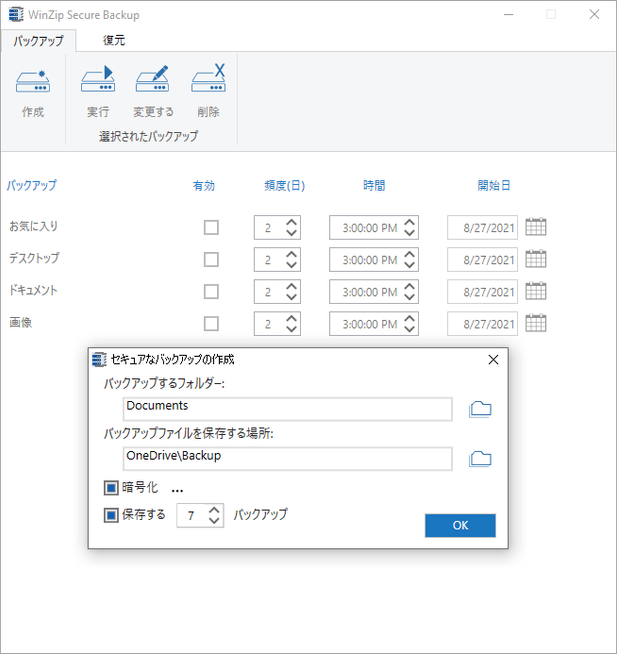Switch to the 復元 restore tab
The image size is (617, 654).
114,40
